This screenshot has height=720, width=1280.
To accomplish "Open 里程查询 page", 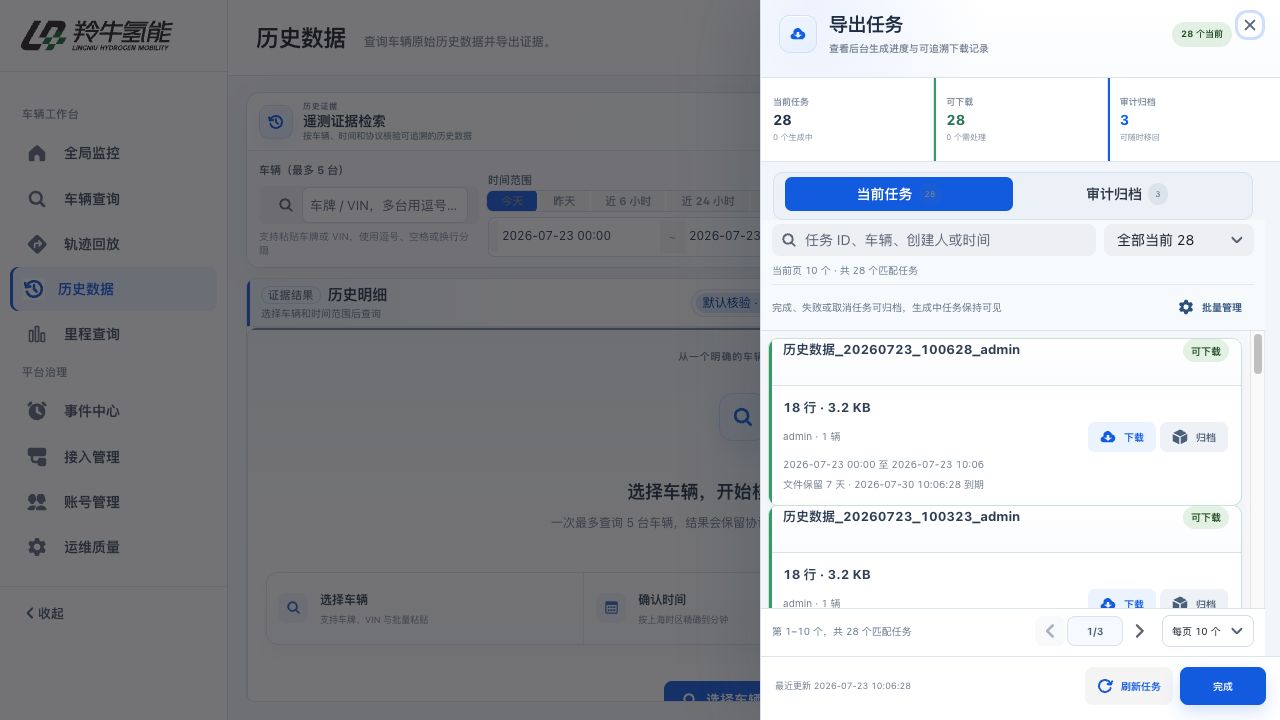I will 113,334.
